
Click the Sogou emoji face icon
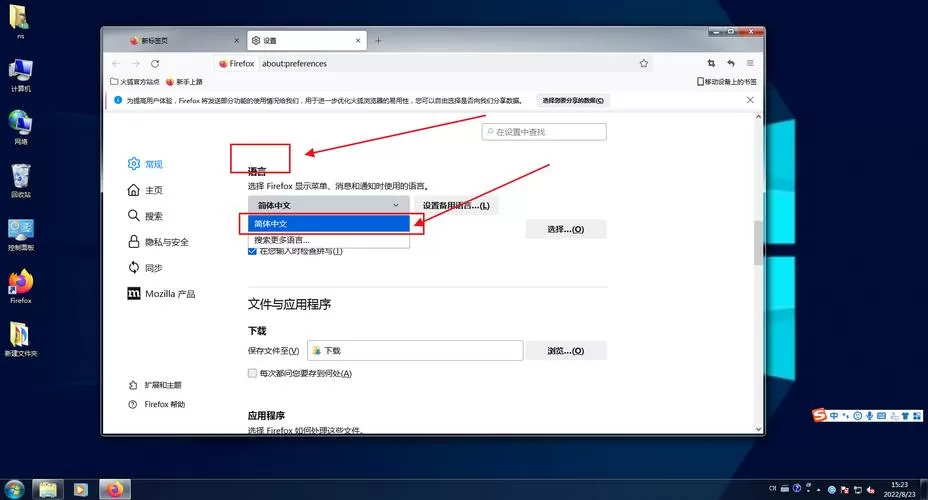(x=857, y=416)
